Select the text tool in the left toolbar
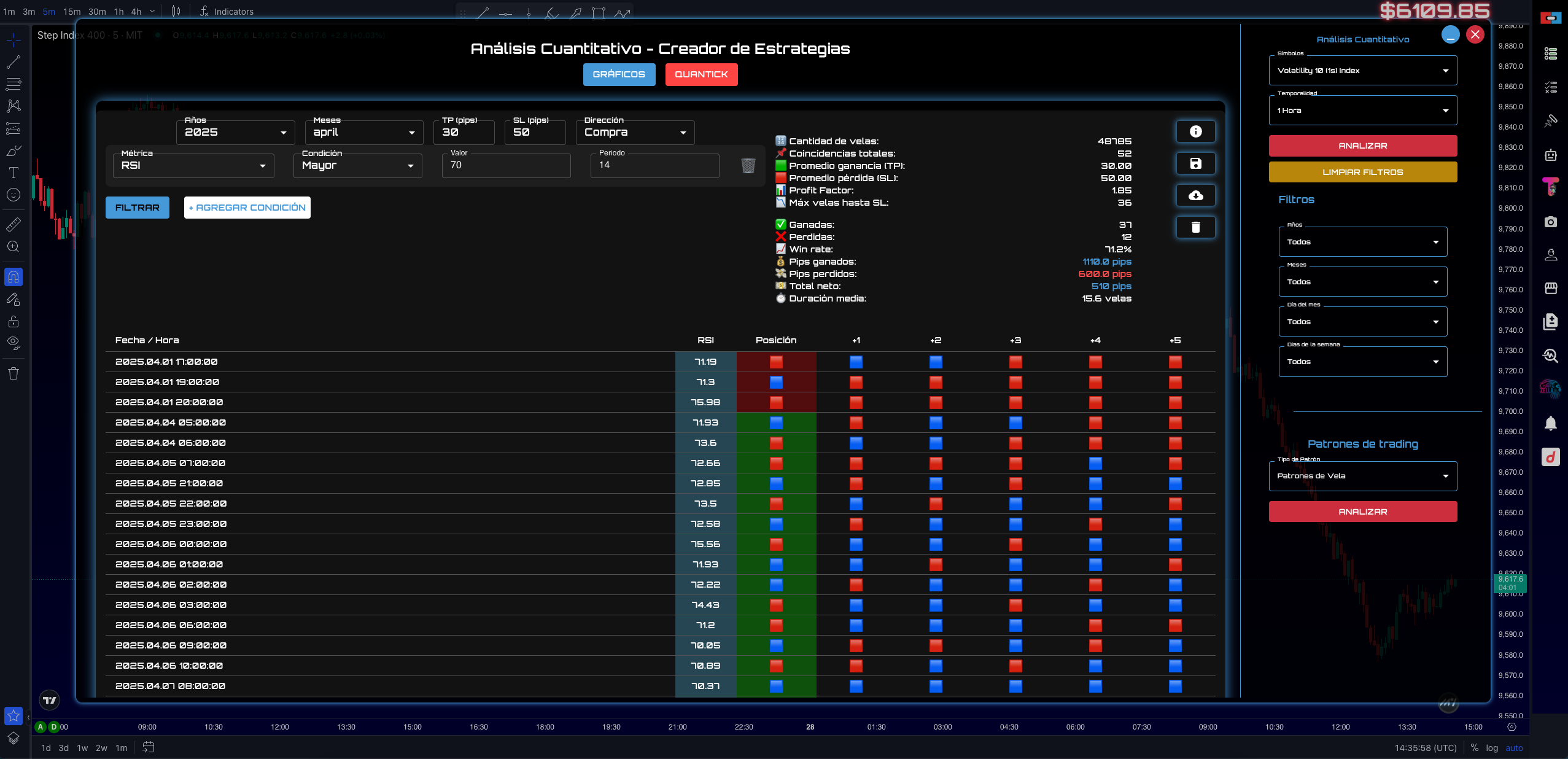 tap(14, 173)
